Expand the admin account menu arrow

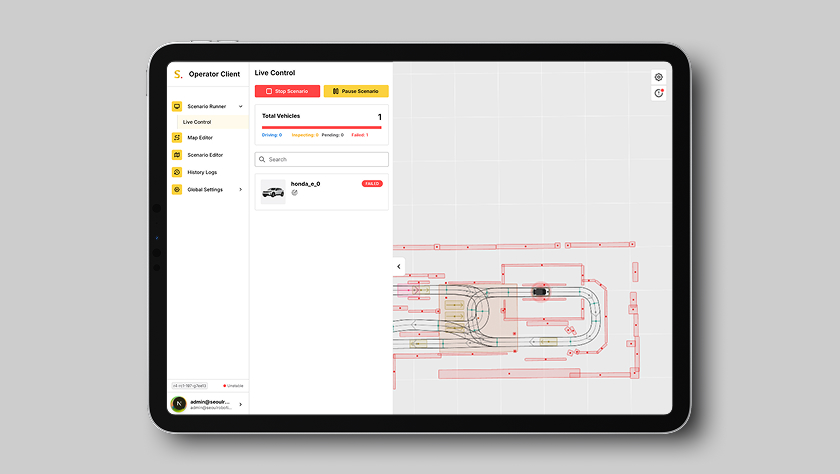(240, 404)
